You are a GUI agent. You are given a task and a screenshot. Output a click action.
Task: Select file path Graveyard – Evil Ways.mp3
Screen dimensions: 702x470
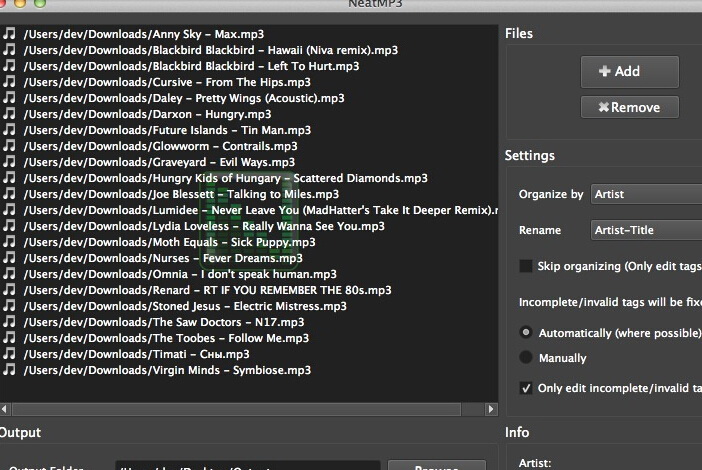(159, 162)
